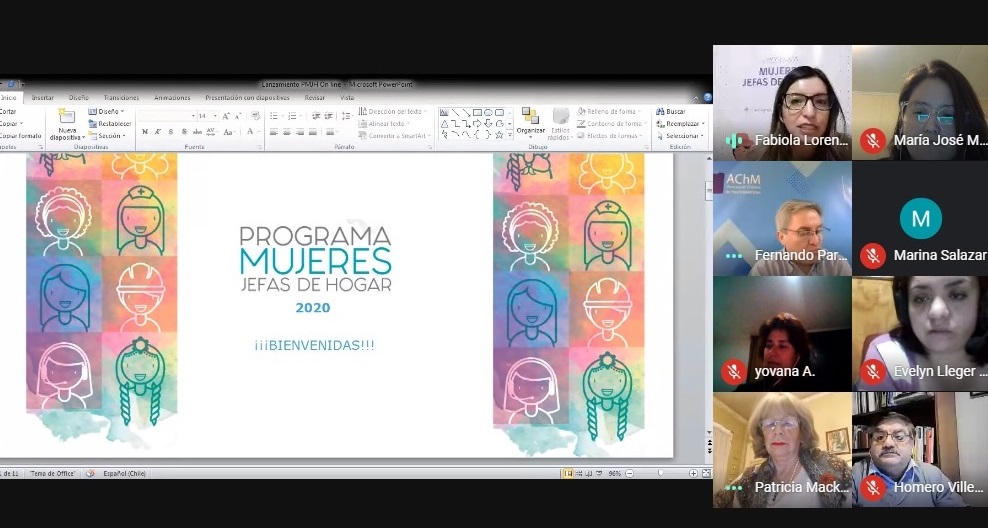Select the rectangle shape in shapes gallery
Image resolution: width=988 pixels, height=528 pixels.
(x=477, y=112)
